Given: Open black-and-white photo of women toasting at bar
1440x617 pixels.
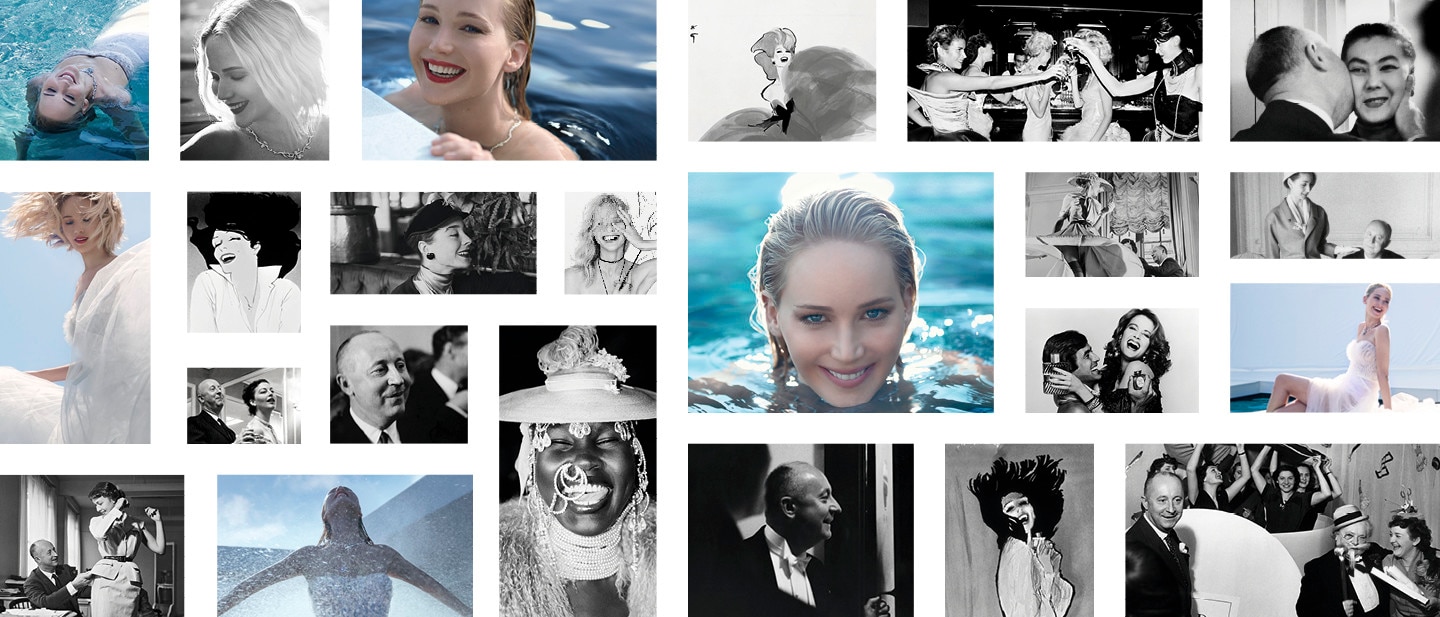Looking at the screenshot, I should (1054, 70).
